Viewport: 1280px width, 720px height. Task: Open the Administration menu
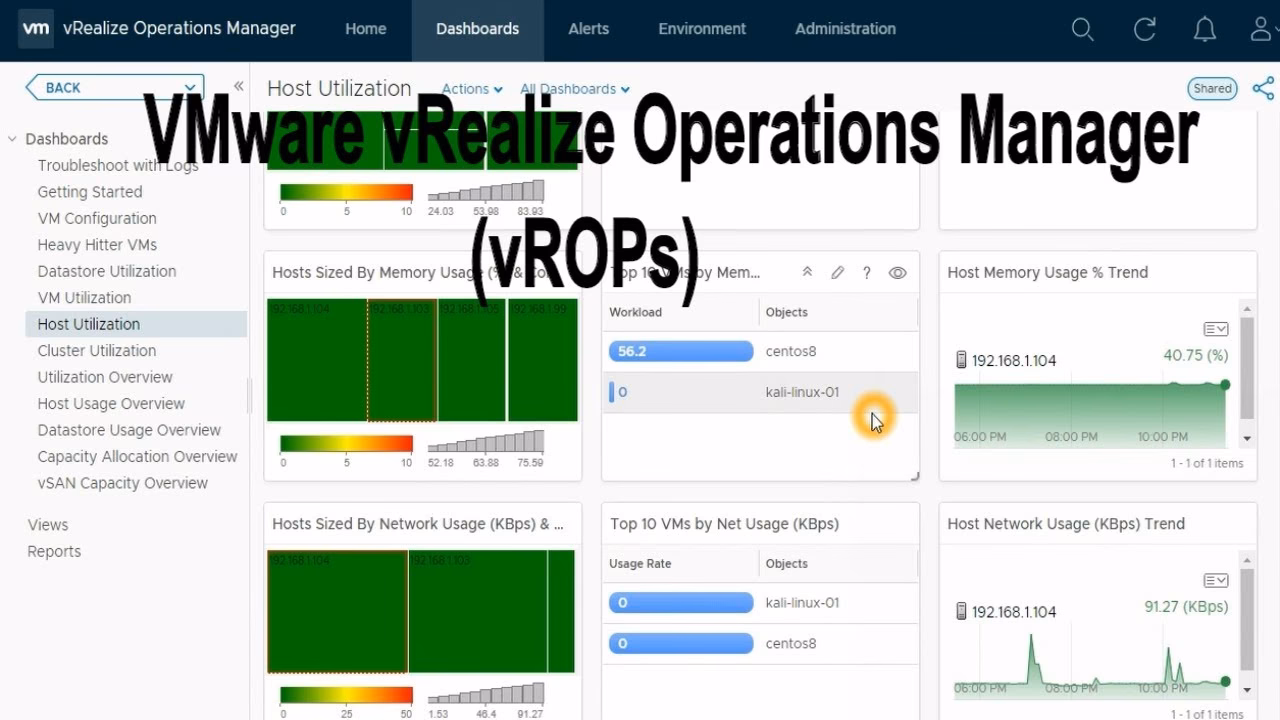[x=845, y=29]
